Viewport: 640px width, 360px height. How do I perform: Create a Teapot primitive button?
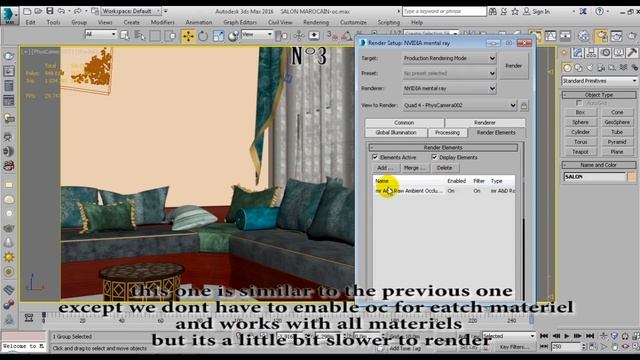pos(580,152)
